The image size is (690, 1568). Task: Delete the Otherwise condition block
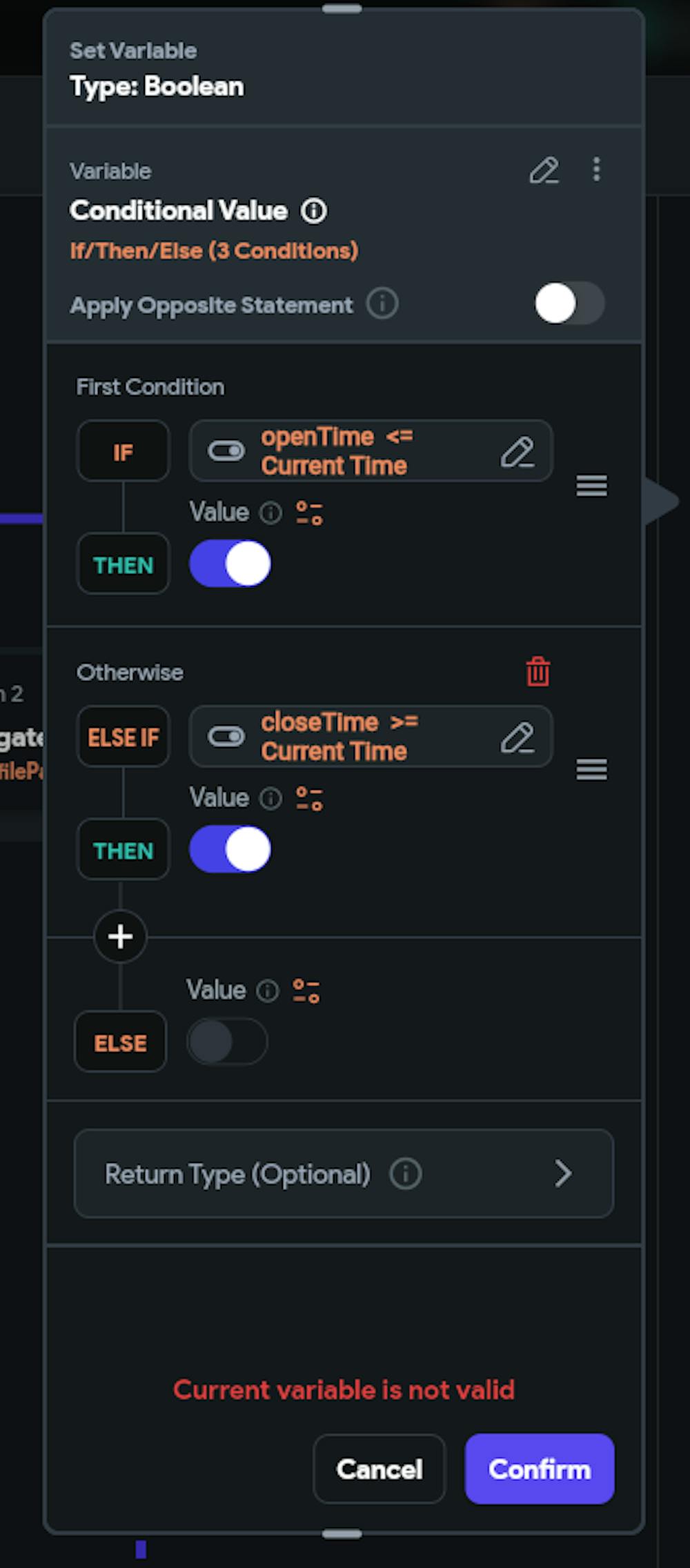pyautogui.click(x=538, y=673)
